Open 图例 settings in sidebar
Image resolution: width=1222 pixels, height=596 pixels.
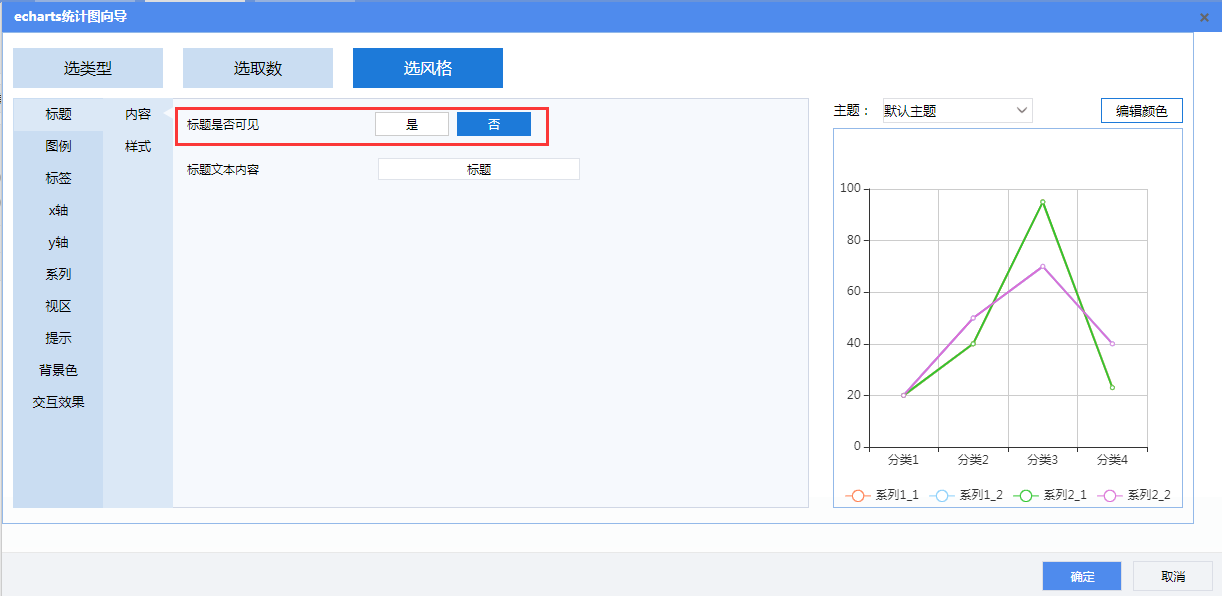tap(58, 146)
